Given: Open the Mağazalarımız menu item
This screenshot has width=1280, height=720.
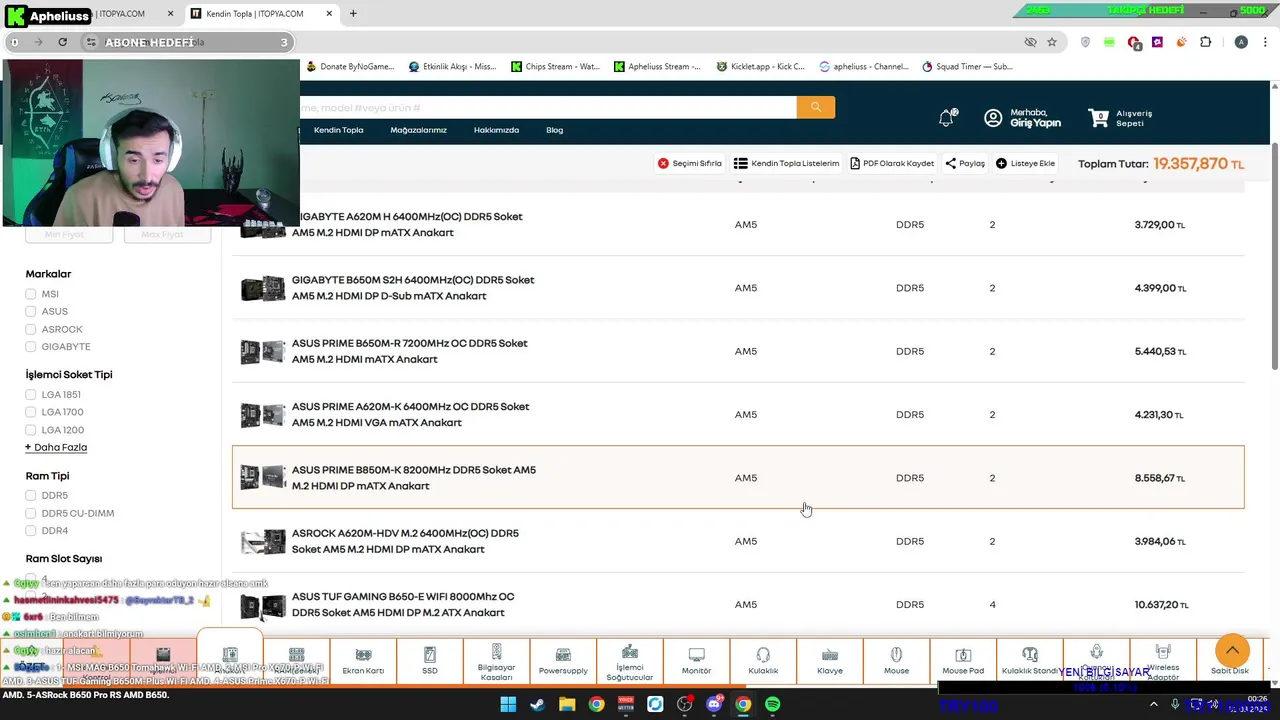Looking at the screenshot, I should pos(418,130).
